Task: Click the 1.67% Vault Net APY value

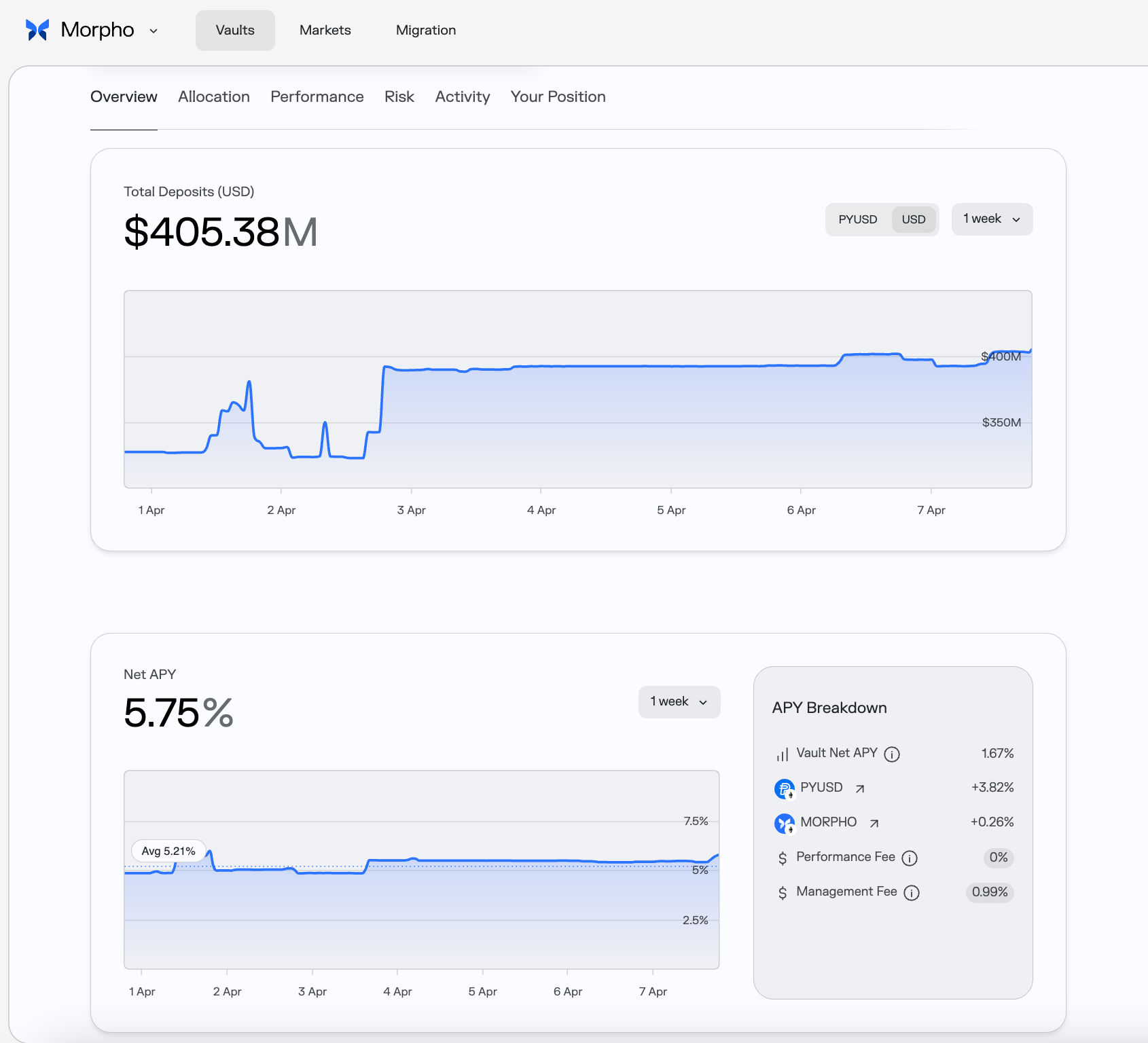Action: 997,754
